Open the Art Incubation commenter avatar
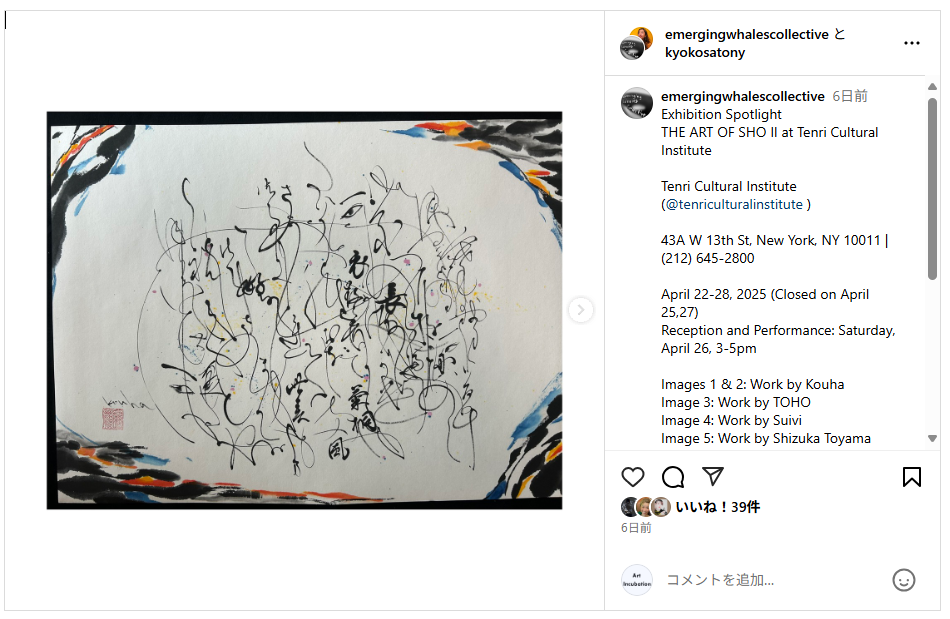The height and width of the screenshot is (619, 950). 637,580
